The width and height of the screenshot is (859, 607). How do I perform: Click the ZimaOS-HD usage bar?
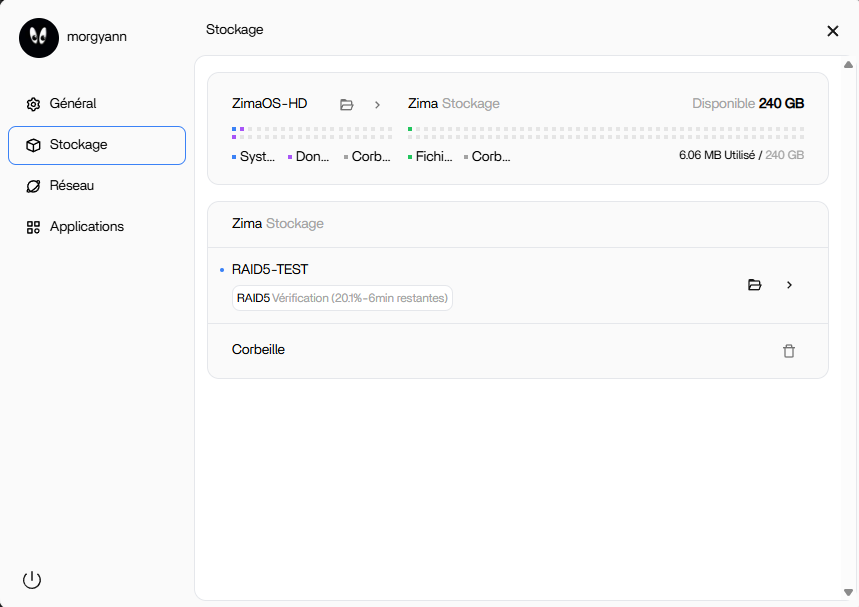[x=312, y=133]
